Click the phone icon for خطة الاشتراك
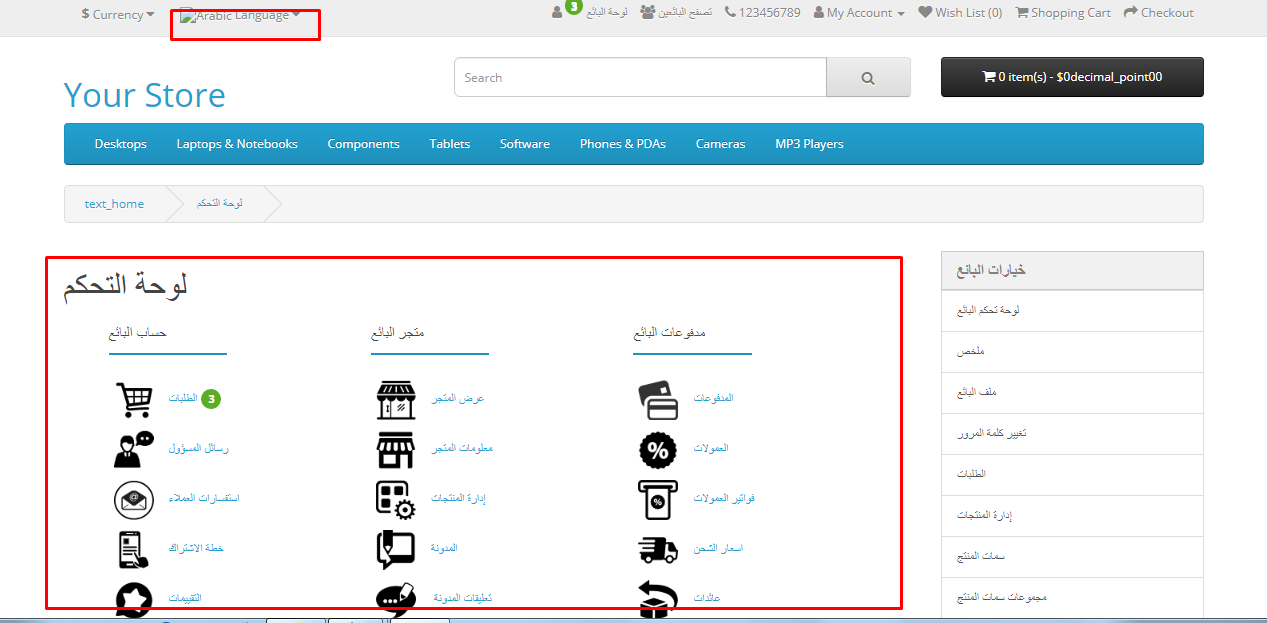The width and height of the screenshot is (1267, 623). click(x=134, y=549)
